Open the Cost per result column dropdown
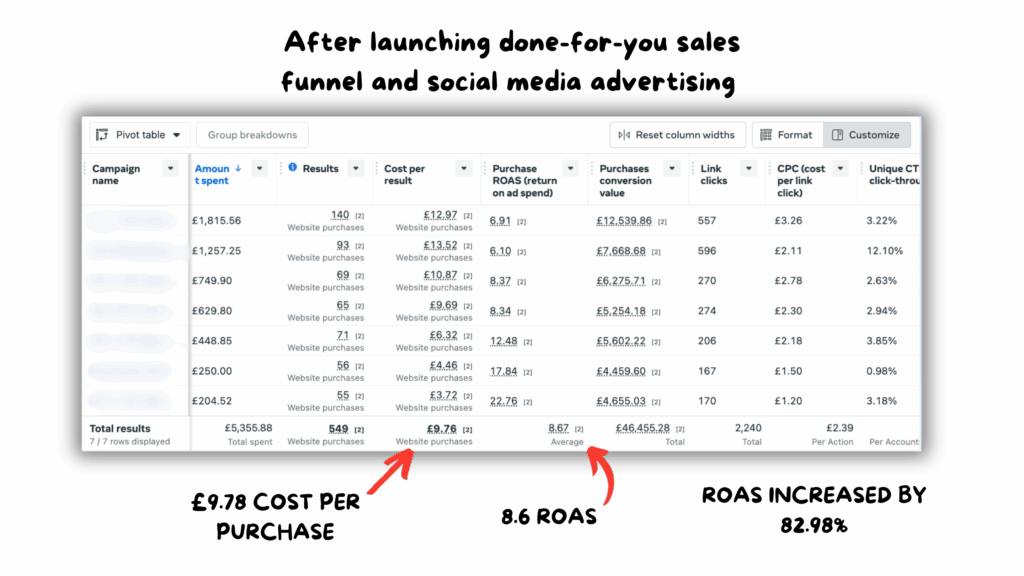Image resolution: width=1024 pixels, height=576 pixels. click(464, 169)
